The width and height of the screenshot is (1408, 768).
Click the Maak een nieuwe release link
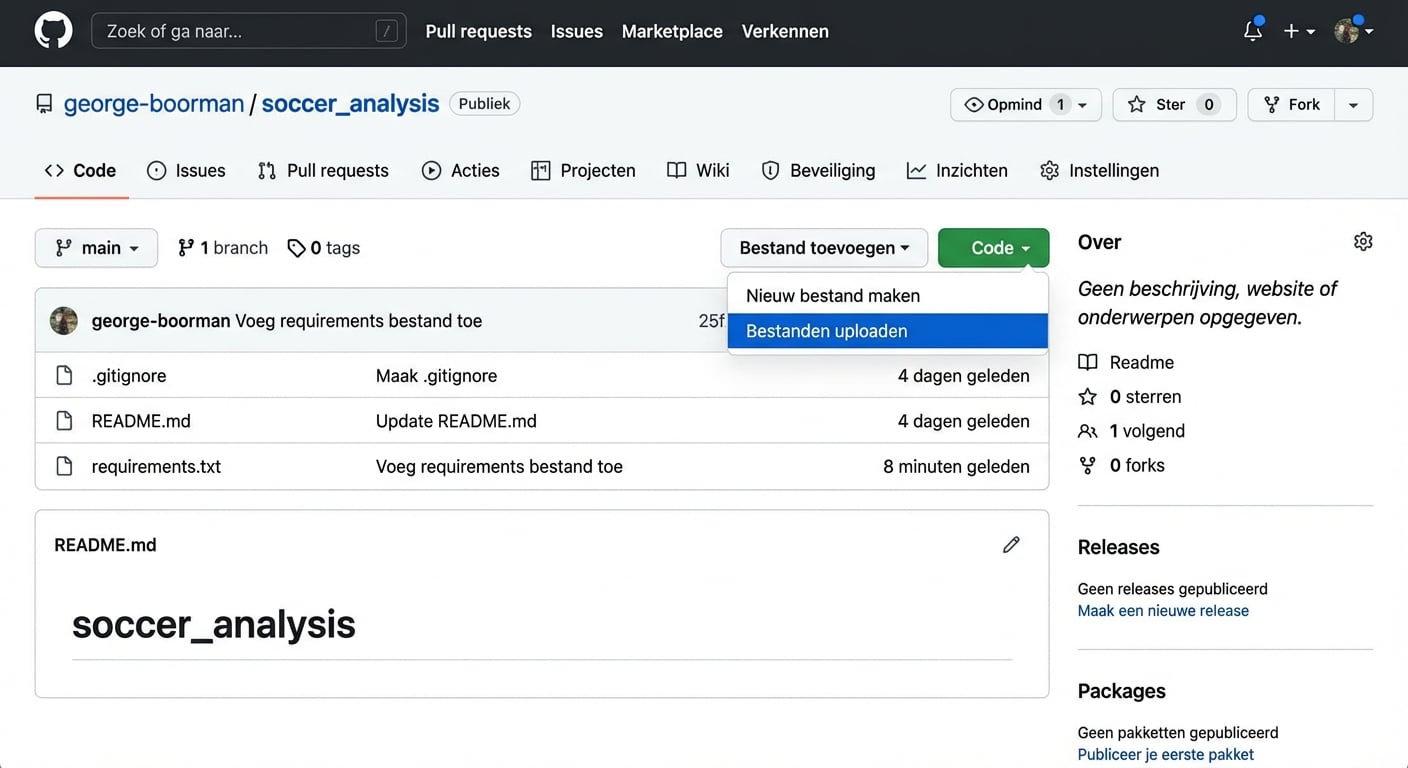(x=1163, y=611)
